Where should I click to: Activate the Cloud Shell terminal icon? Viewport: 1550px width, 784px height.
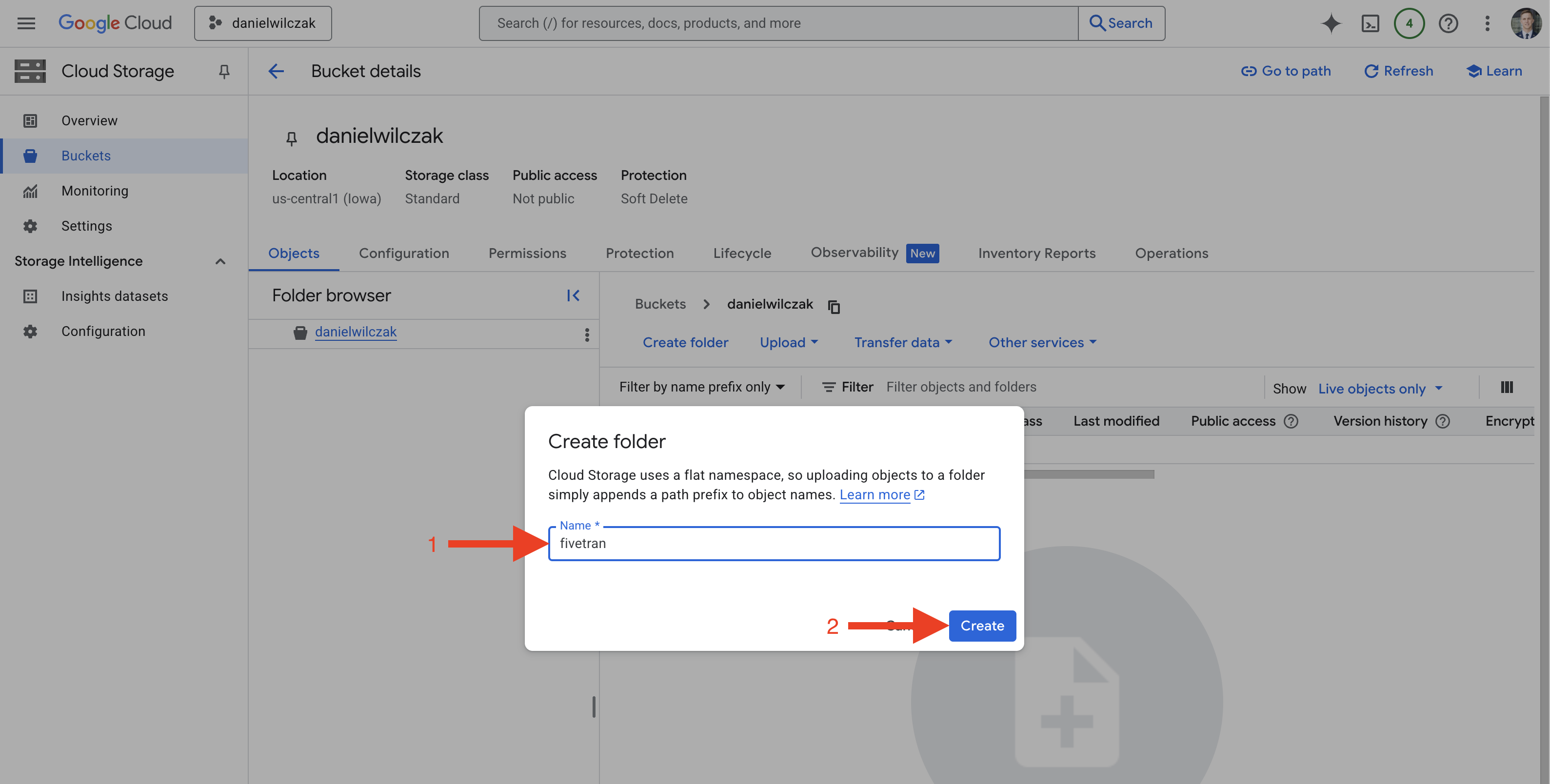pos(1370,23)
